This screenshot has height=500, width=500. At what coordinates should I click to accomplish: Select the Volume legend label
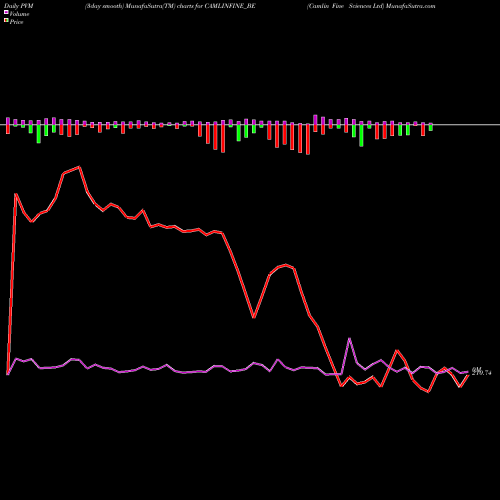(19, 14)
